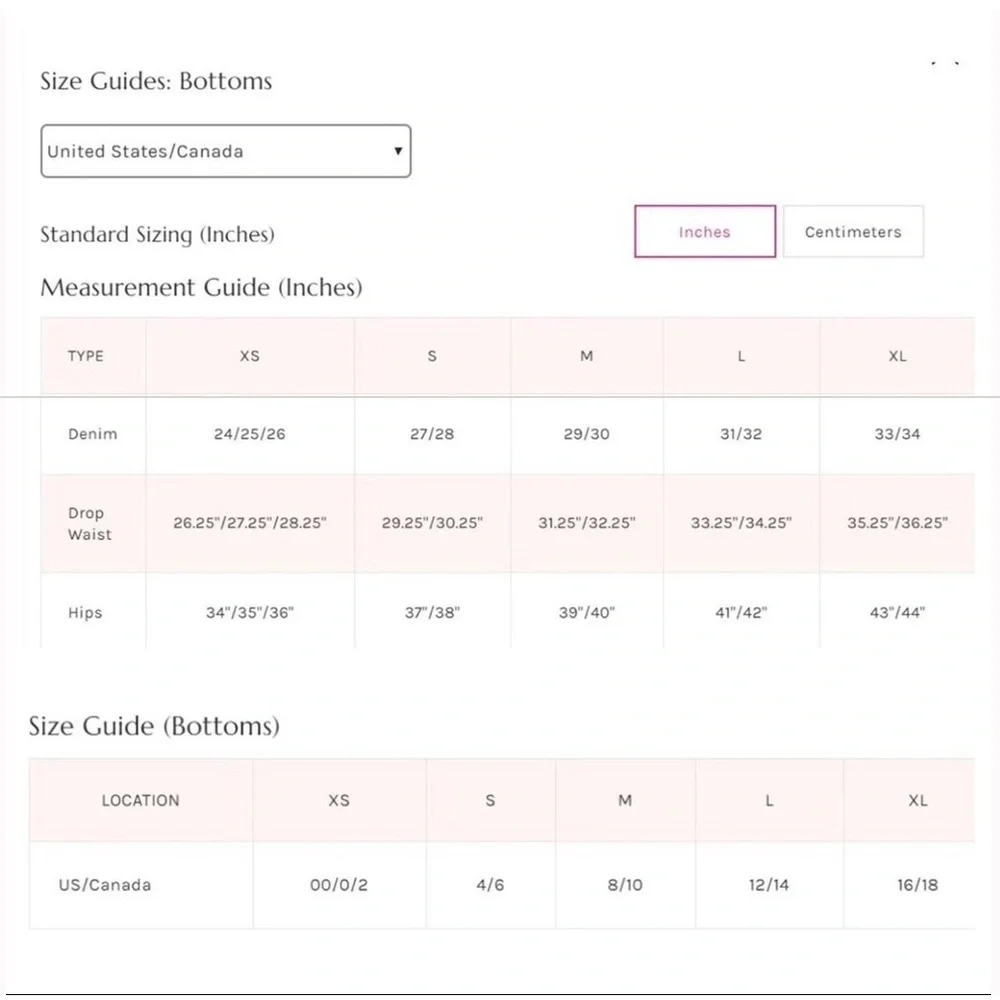
Task: Open the United States/Canada region dropdown
Action: pos(226,151)
